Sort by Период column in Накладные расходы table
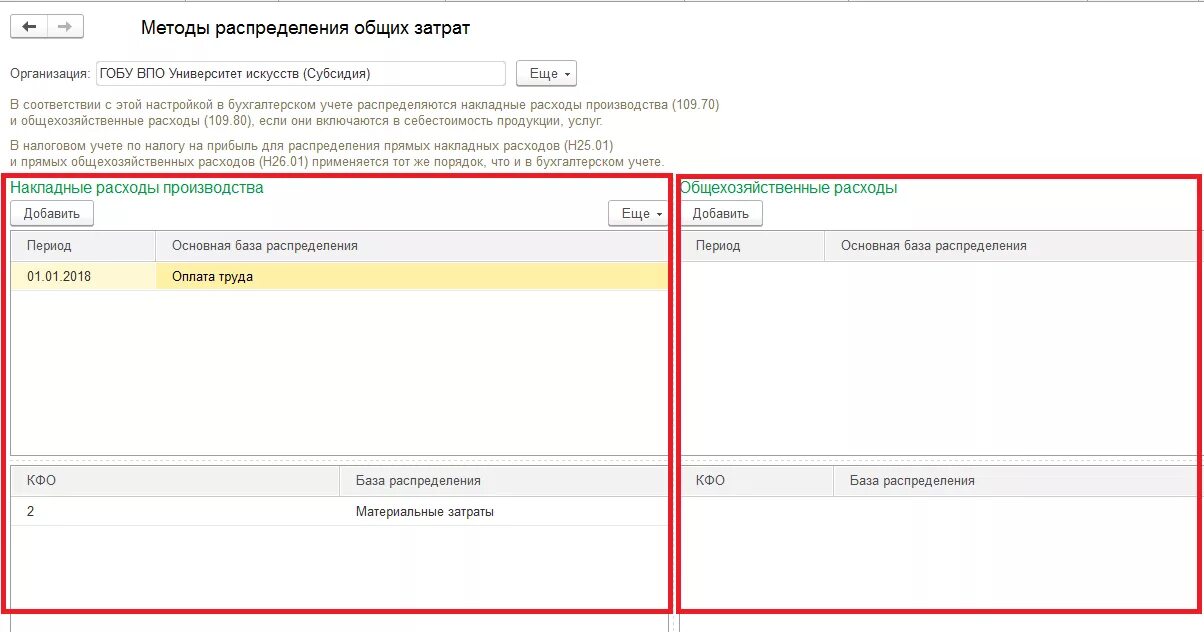This screenshot has height=632, width=1204. click(x=84, y=246)
